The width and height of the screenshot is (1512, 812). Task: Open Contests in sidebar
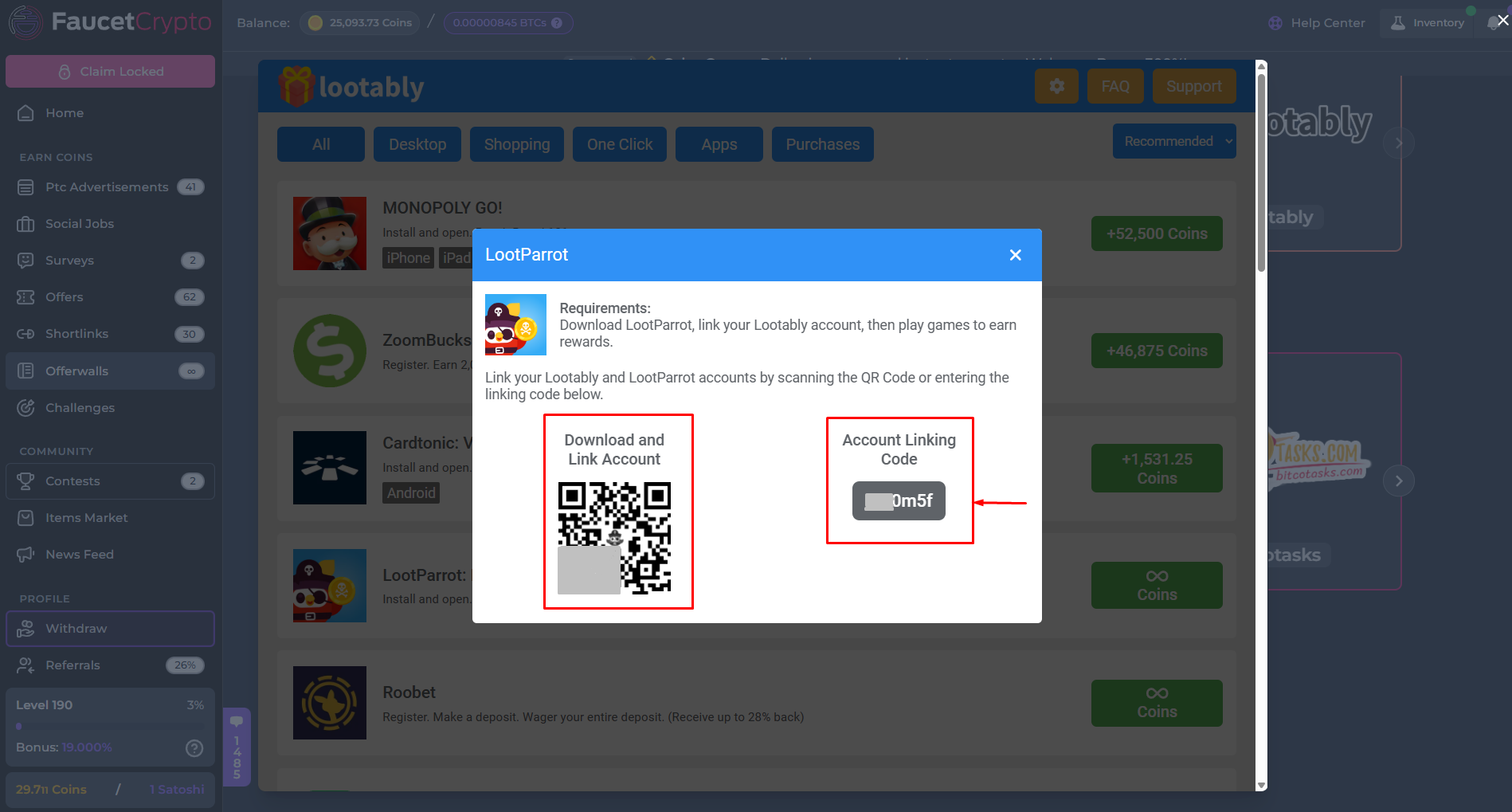[110, 481]
